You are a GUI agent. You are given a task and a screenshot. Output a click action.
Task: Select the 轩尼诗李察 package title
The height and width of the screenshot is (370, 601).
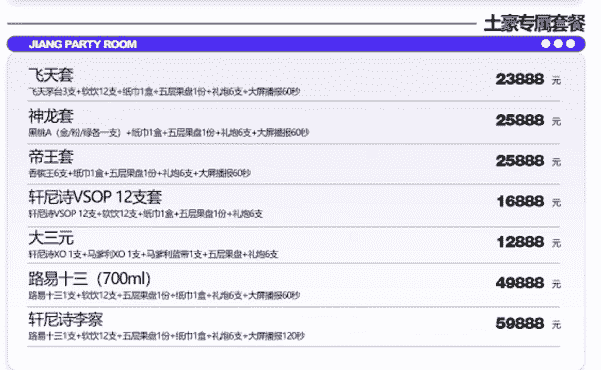pyautogui.click(x=66, y=319)
